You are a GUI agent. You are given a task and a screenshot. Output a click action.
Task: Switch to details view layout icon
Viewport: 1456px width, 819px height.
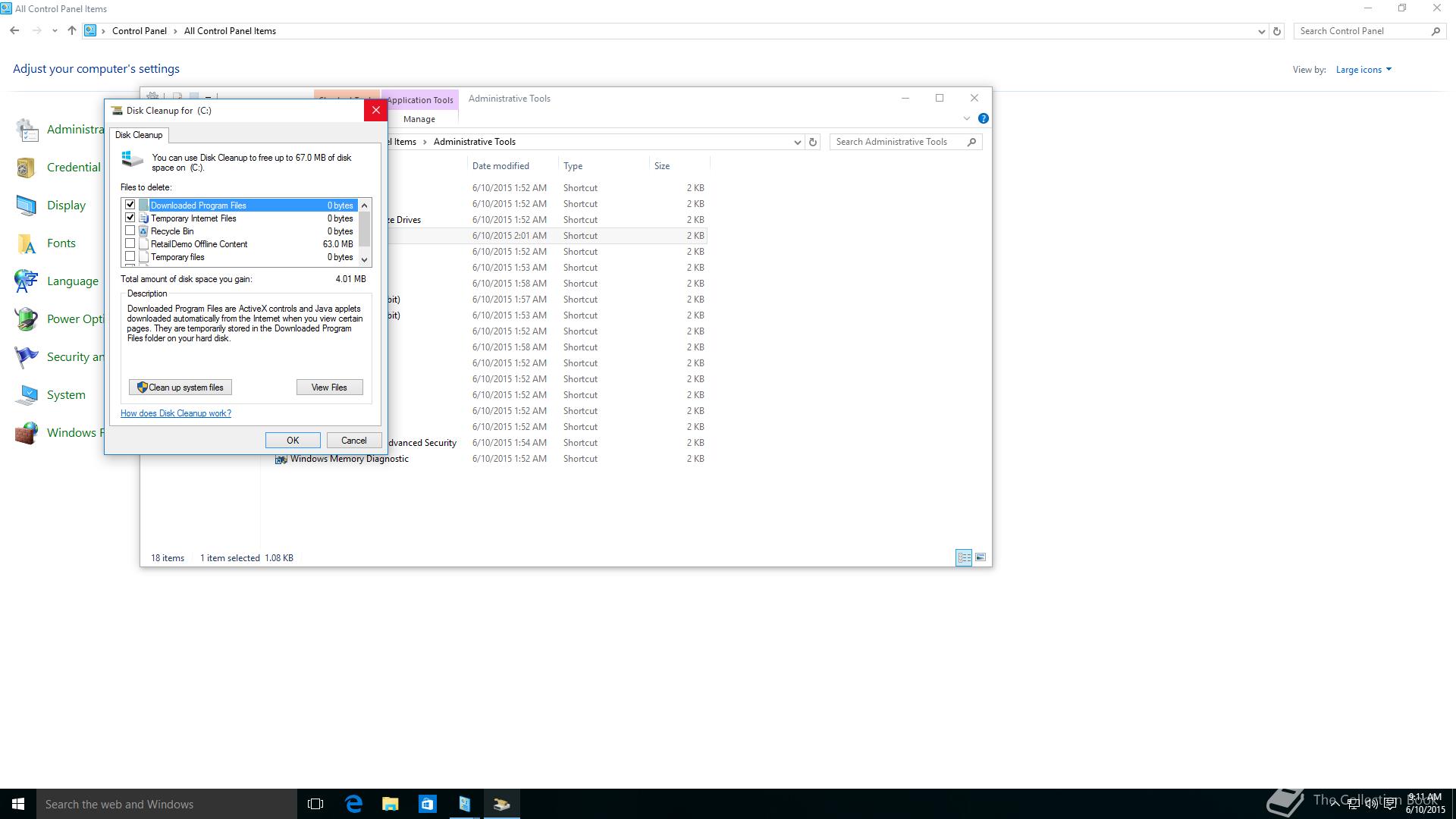click(964, 557)
